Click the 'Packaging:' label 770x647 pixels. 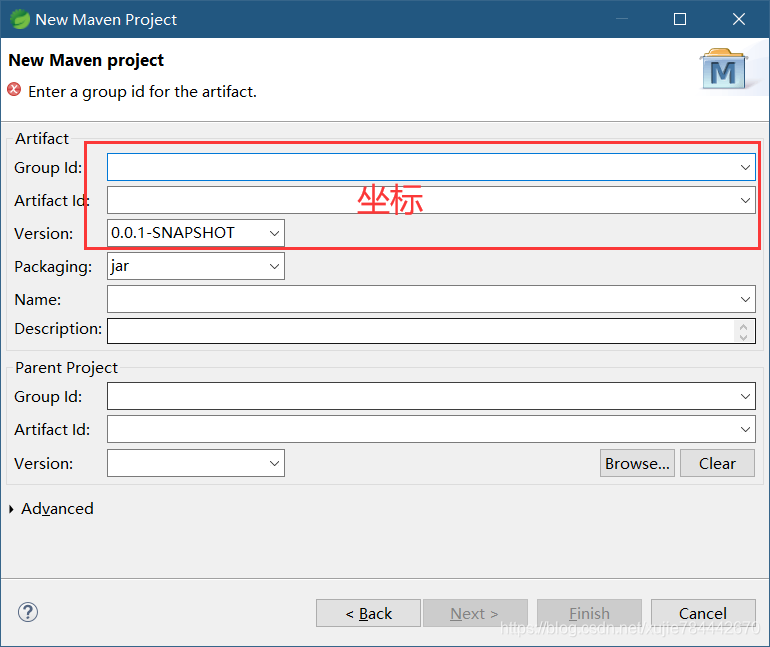point(53,267)
